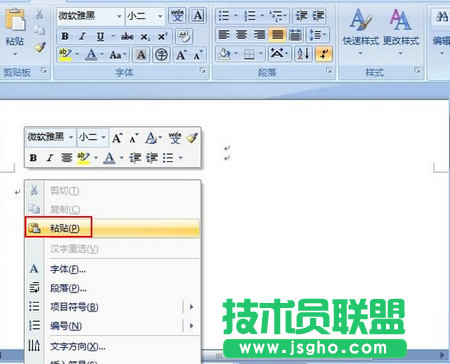Click the Cut scissors icon in the clipboard group

pyautogui.click(x=40, y=14)
